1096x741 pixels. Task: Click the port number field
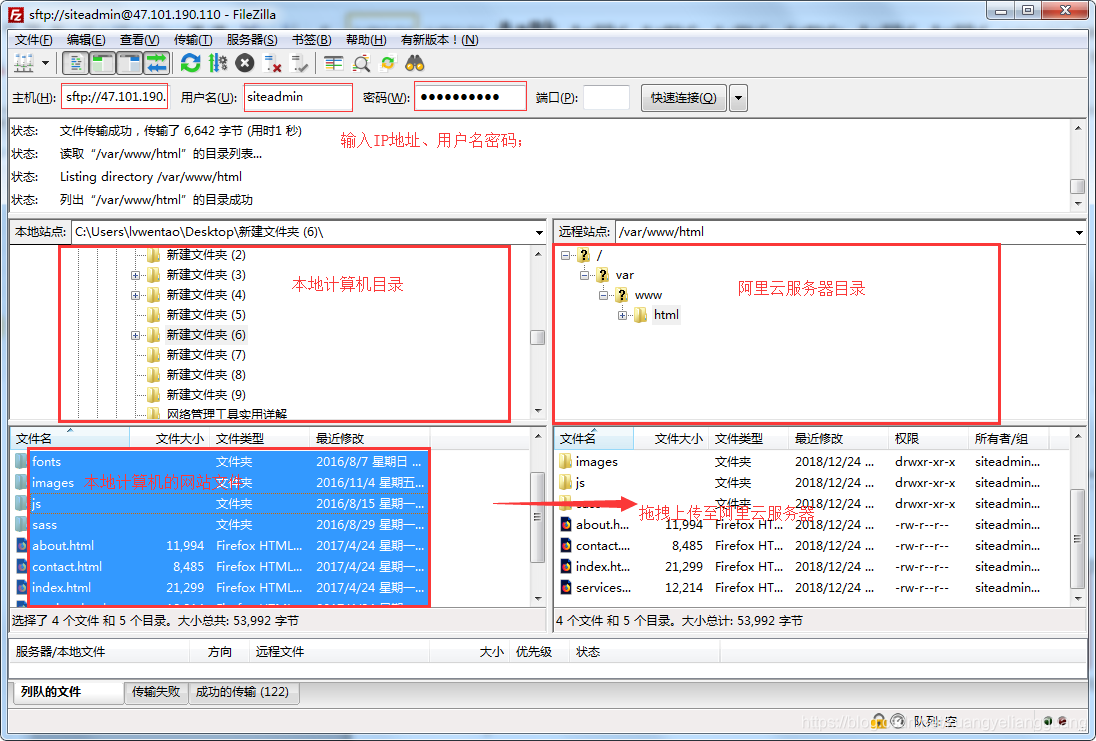pos(606,97)
